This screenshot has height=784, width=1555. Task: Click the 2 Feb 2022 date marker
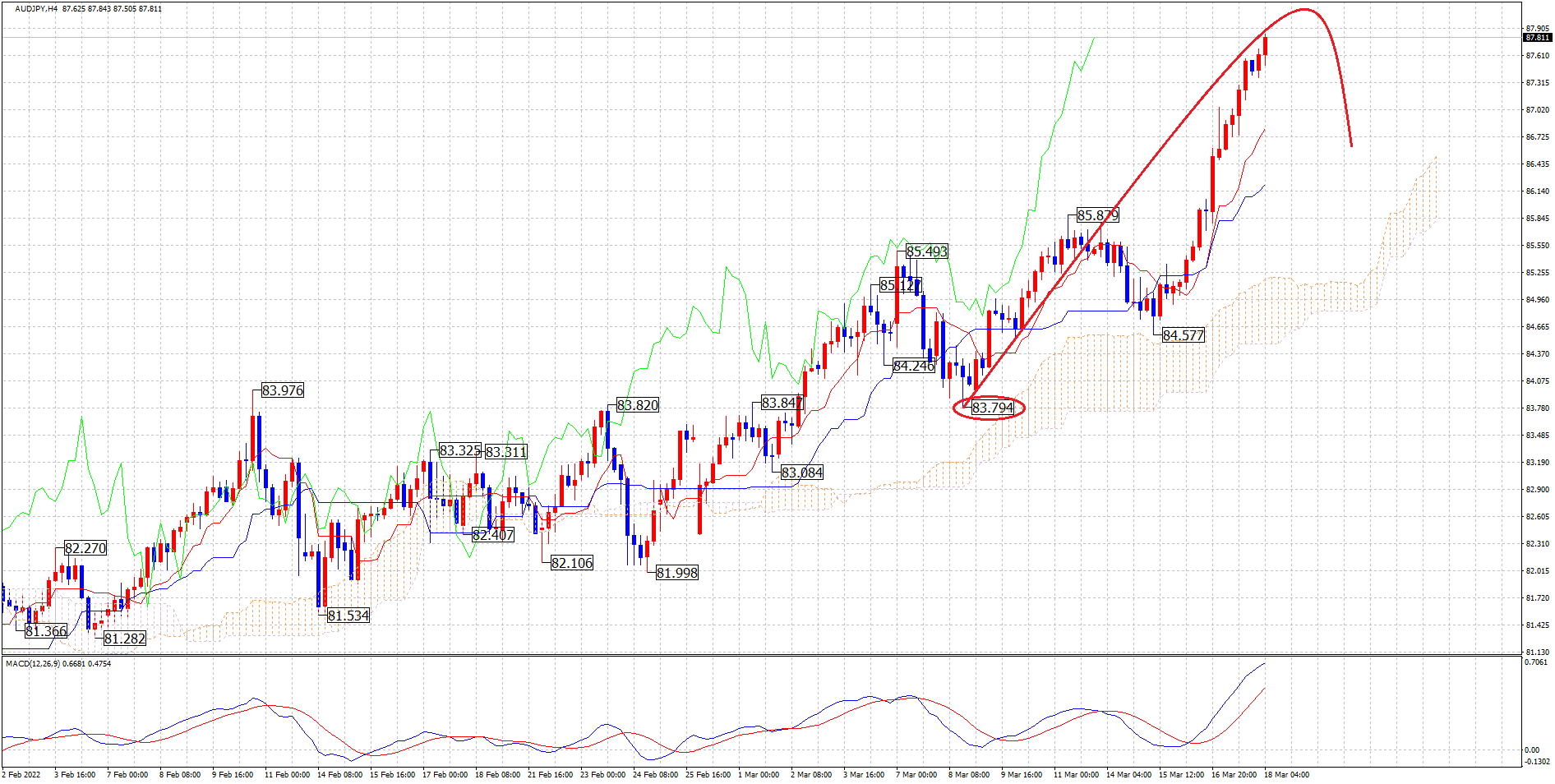(21, 774)
